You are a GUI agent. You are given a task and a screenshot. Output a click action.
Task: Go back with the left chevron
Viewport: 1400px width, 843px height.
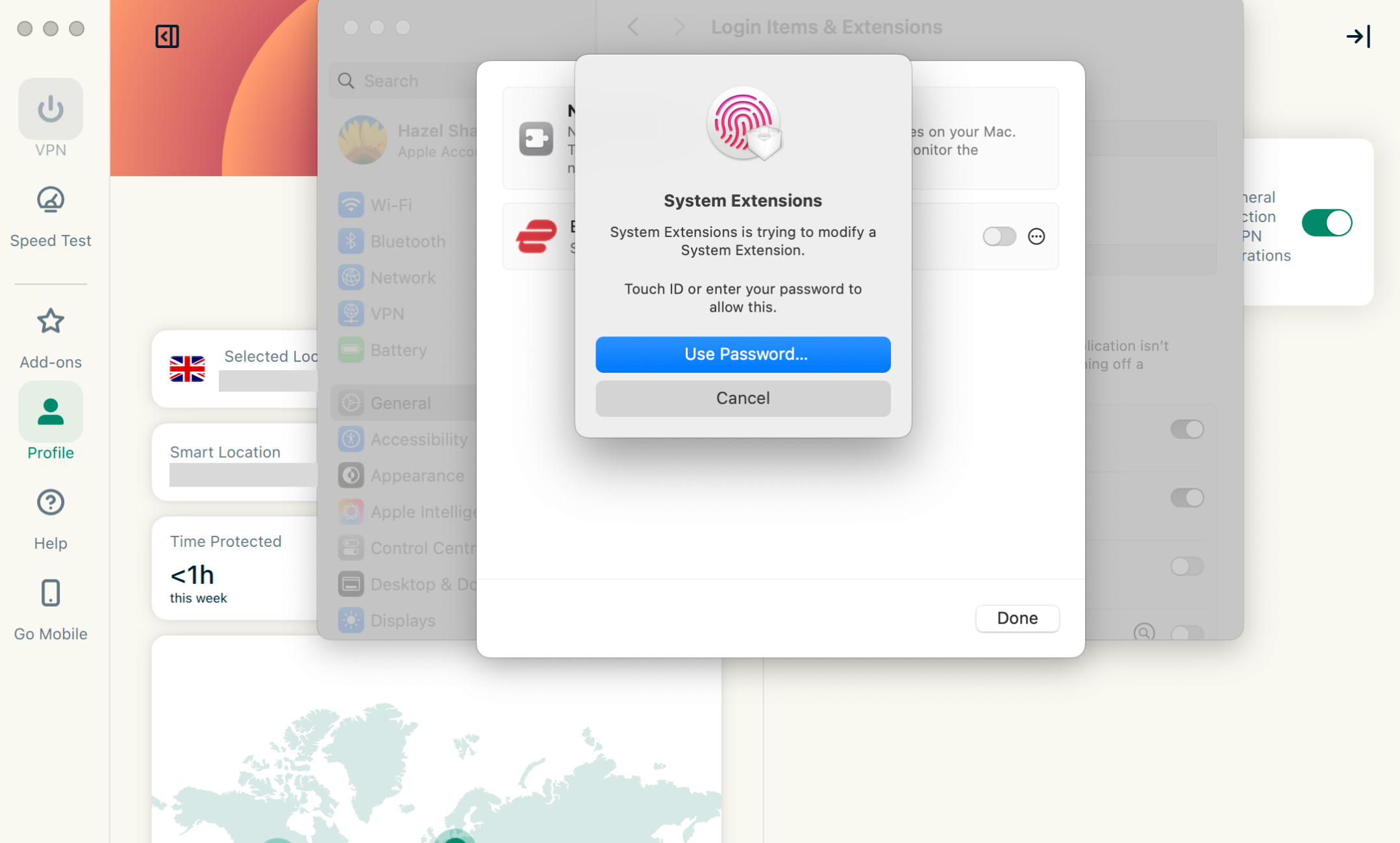[x=633, y=27]
